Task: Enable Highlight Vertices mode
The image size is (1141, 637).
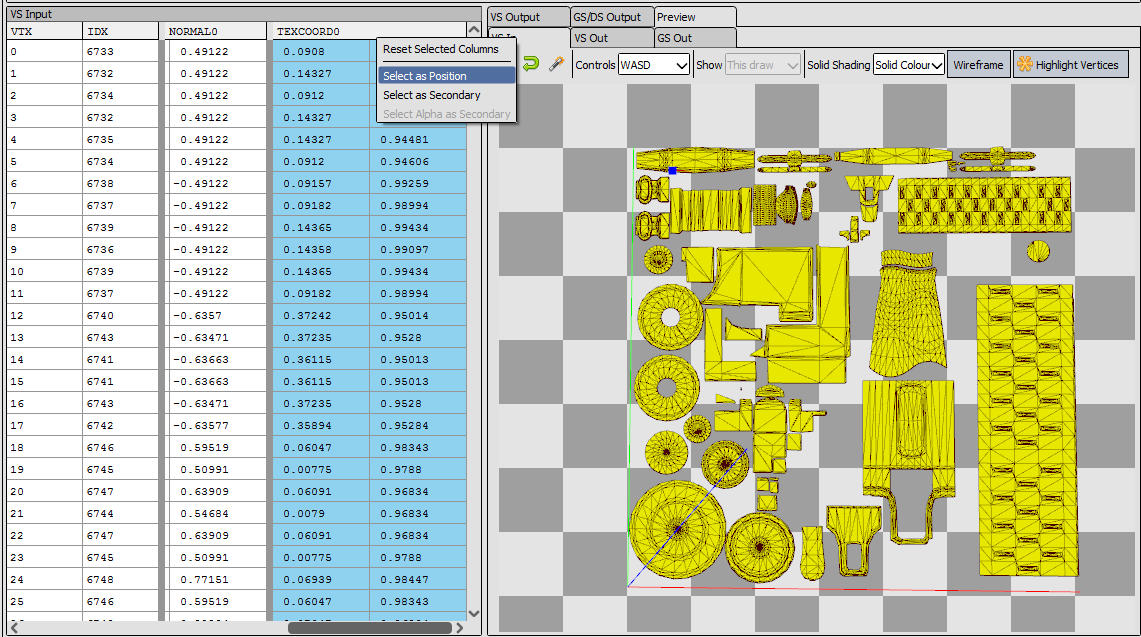Action: [1070, 63]
